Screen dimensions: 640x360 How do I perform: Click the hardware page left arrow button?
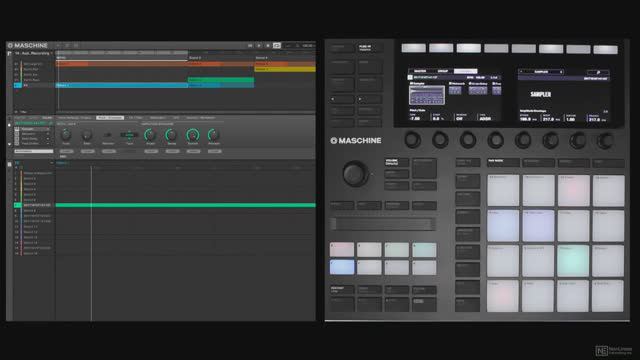click(x=342, y=99)
